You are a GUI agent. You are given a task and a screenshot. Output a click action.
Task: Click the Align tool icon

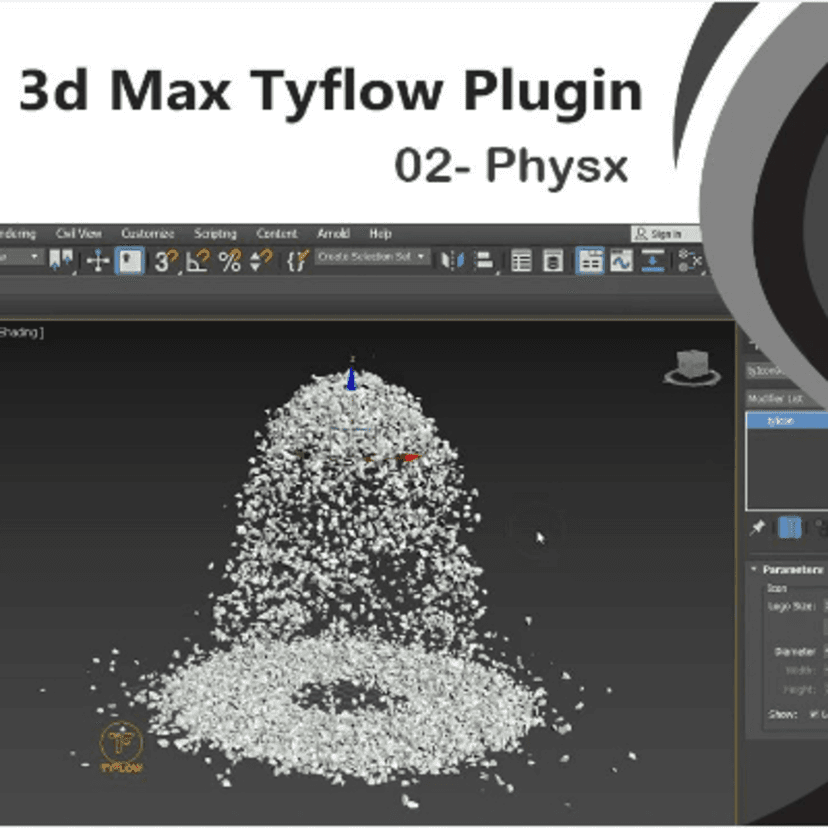coord(484,260)
